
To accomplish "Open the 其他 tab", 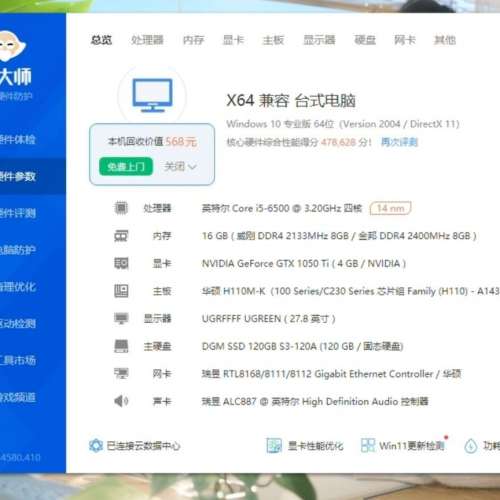I will 445,40.
